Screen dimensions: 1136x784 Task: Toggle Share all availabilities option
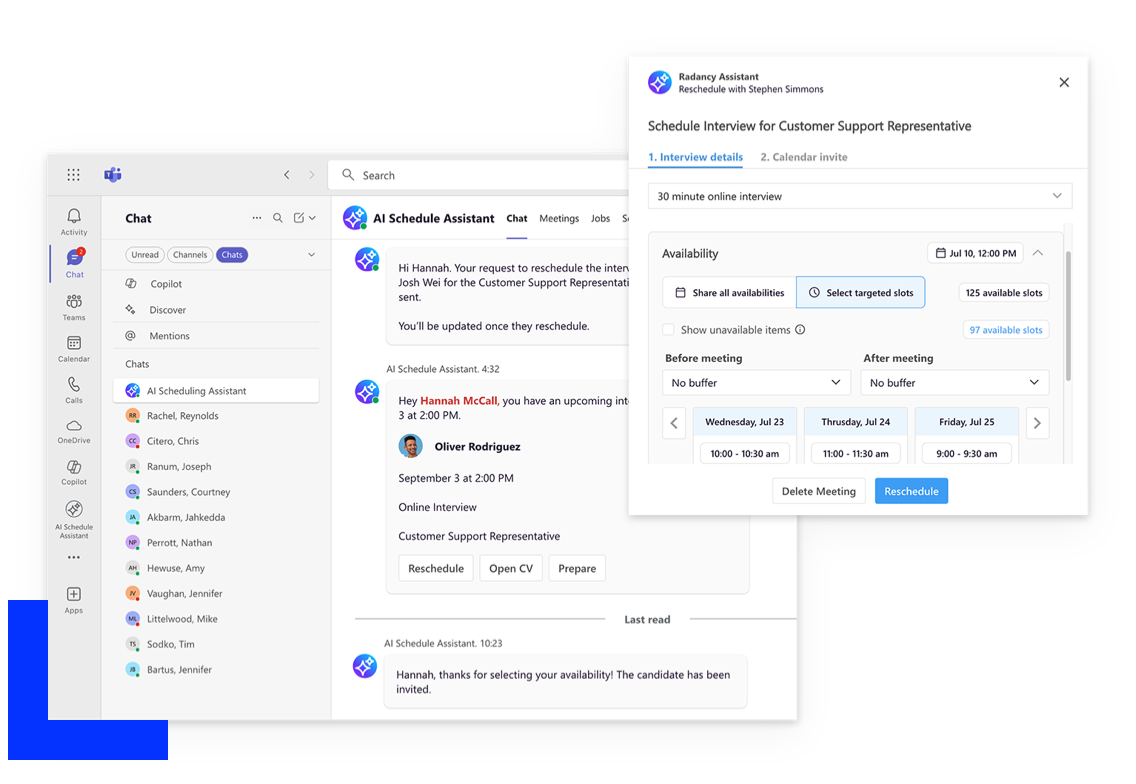[x=729, y=293]
